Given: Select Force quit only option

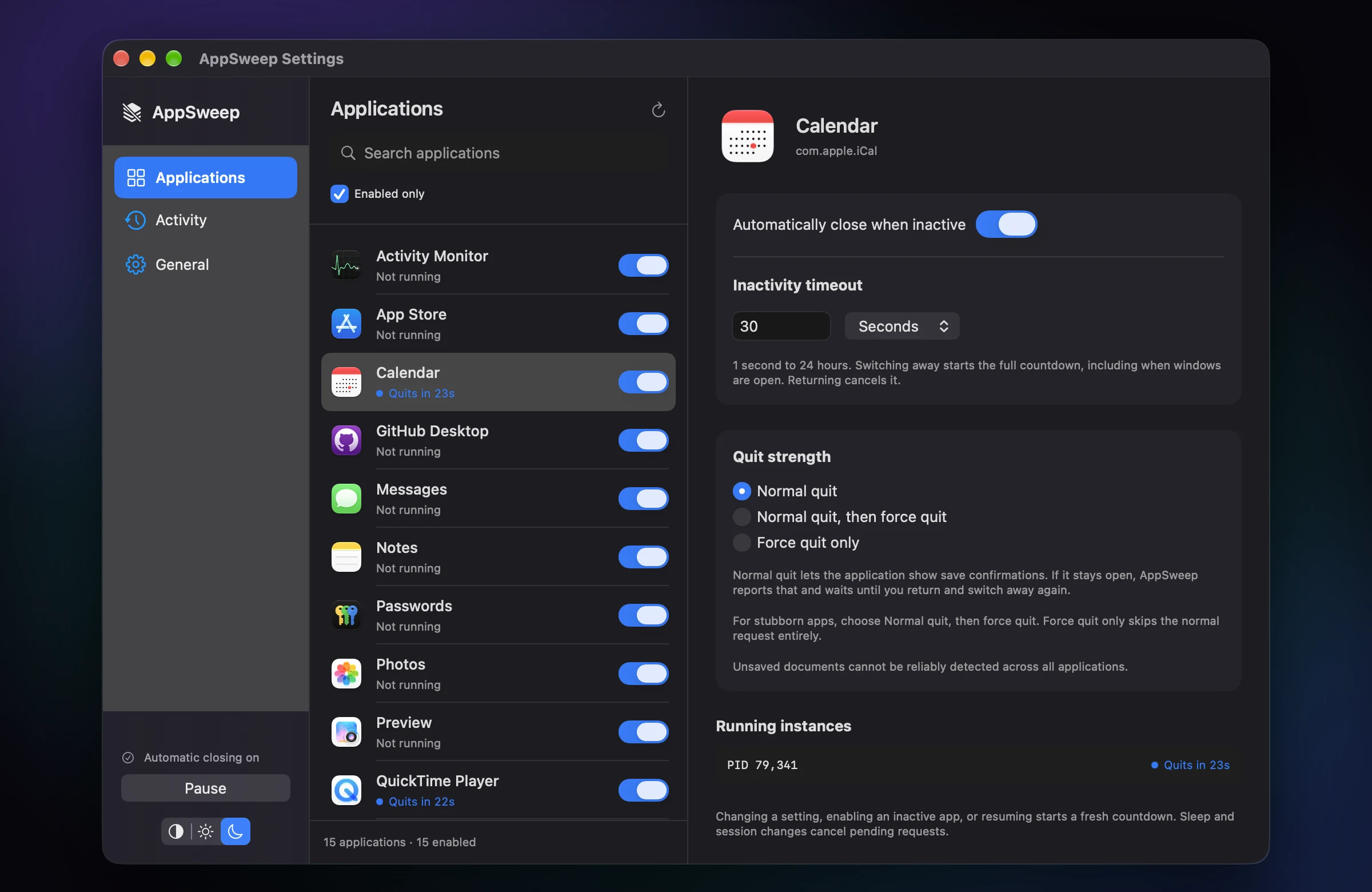Looking at the screenshot, I should (796, 543).
